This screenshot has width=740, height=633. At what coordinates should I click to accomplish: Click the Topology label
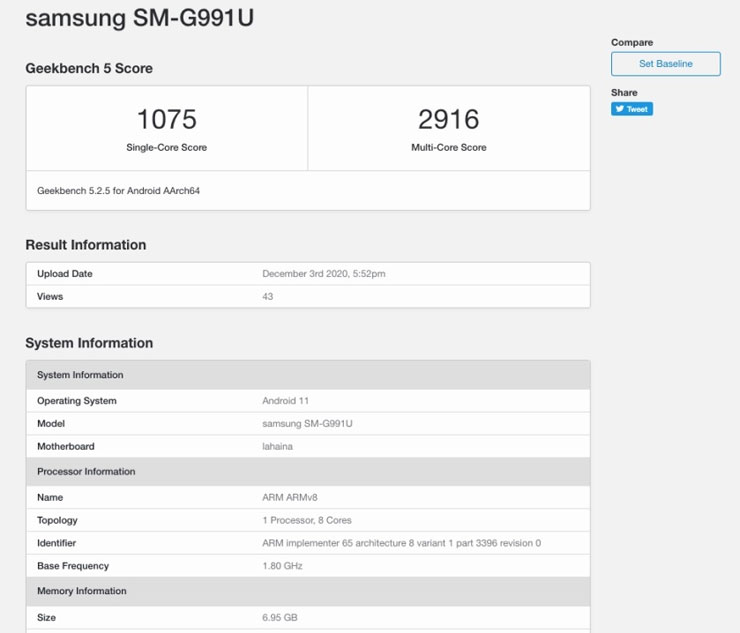(57, 520)
